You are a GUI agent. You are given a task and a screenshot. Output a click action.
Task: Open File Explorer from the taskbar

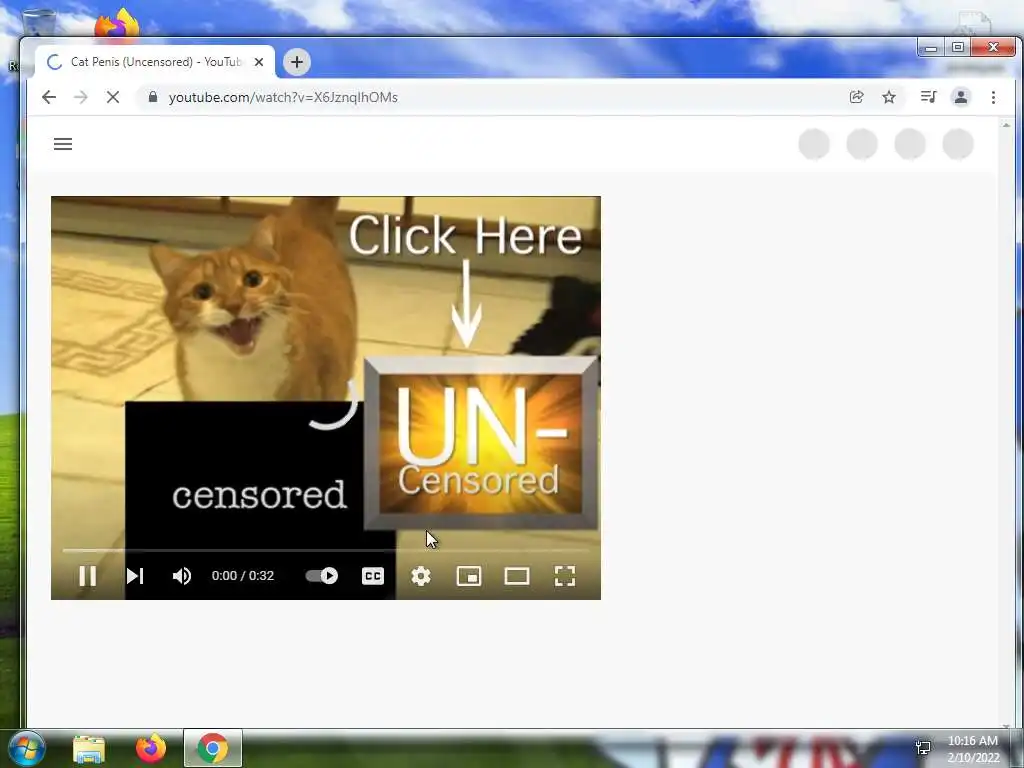89,748
